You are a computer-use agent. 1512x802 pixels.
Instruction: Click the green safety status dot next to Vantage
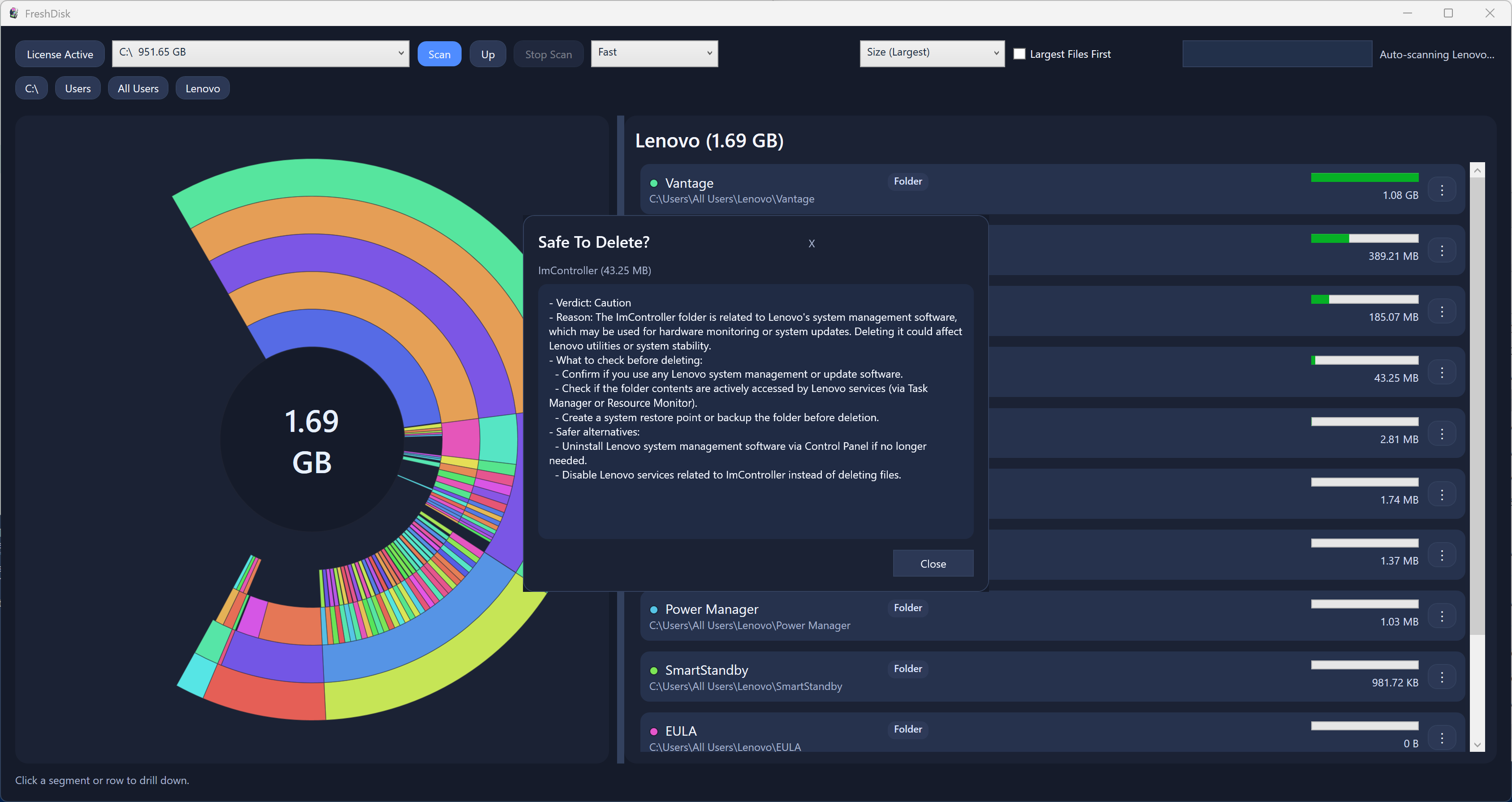point(653,183)
